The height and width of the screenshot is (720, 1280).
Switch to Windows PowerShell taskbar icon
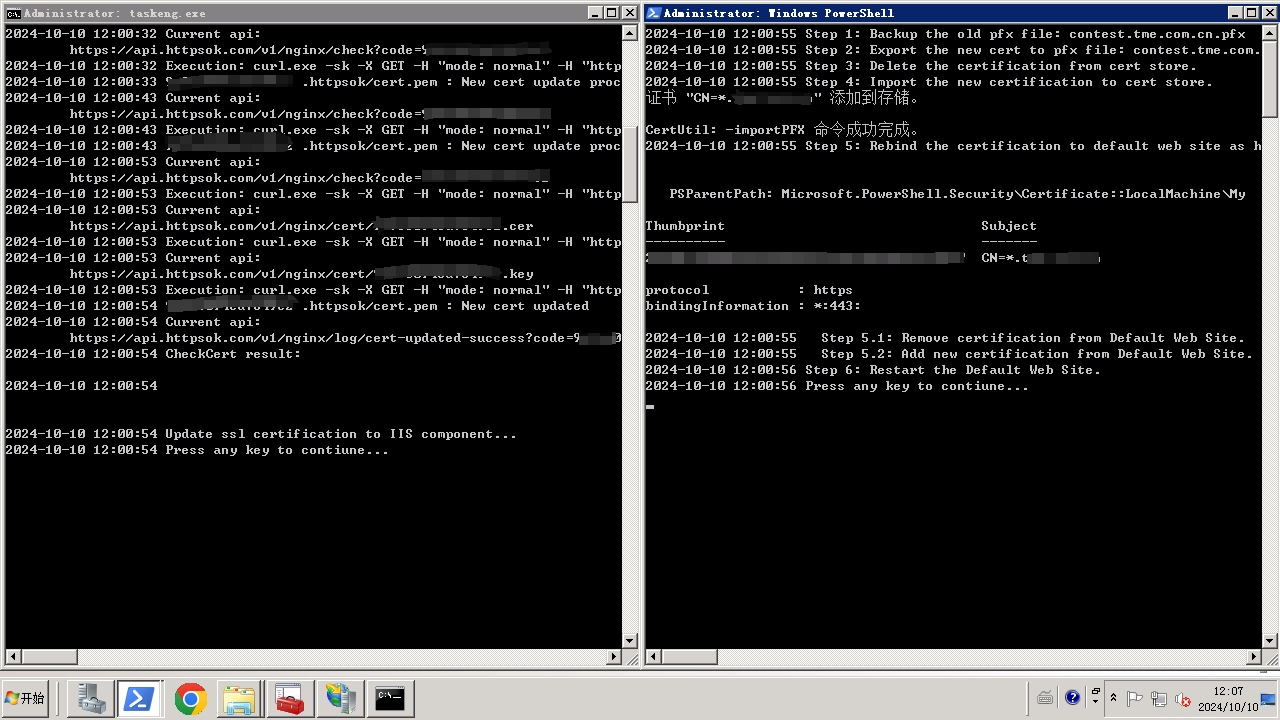coord(140,699)
